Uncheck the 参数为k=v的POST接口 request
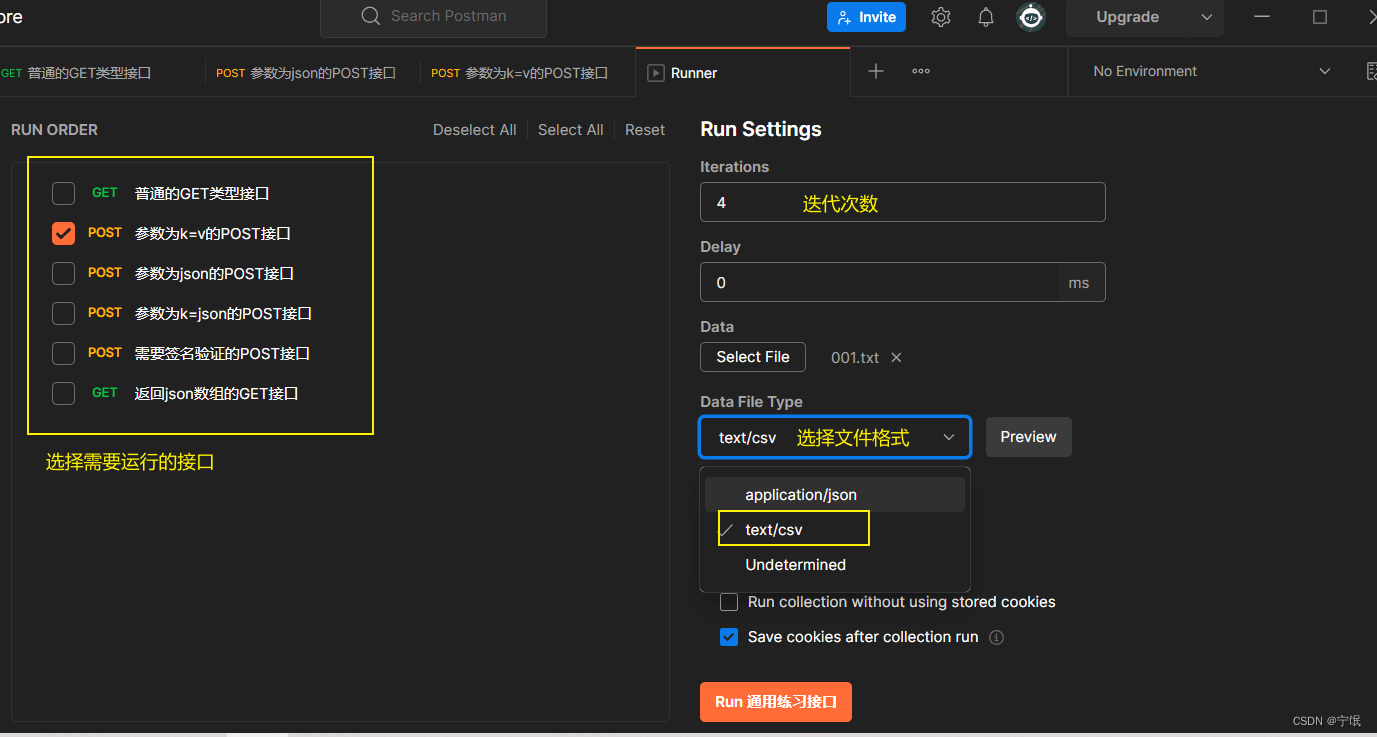The image size is (1377, 737). [63, 233]
